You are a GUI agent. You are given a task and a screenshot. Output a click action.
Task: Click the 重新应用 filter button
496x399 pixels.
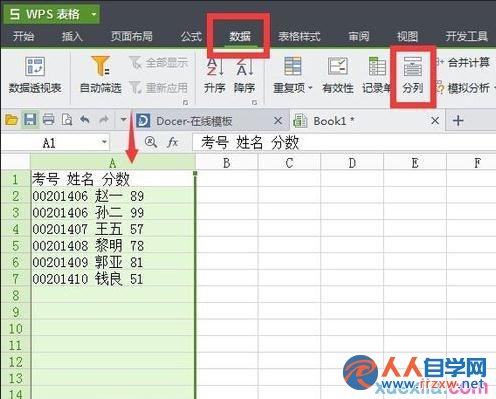(x=159, y=88)
